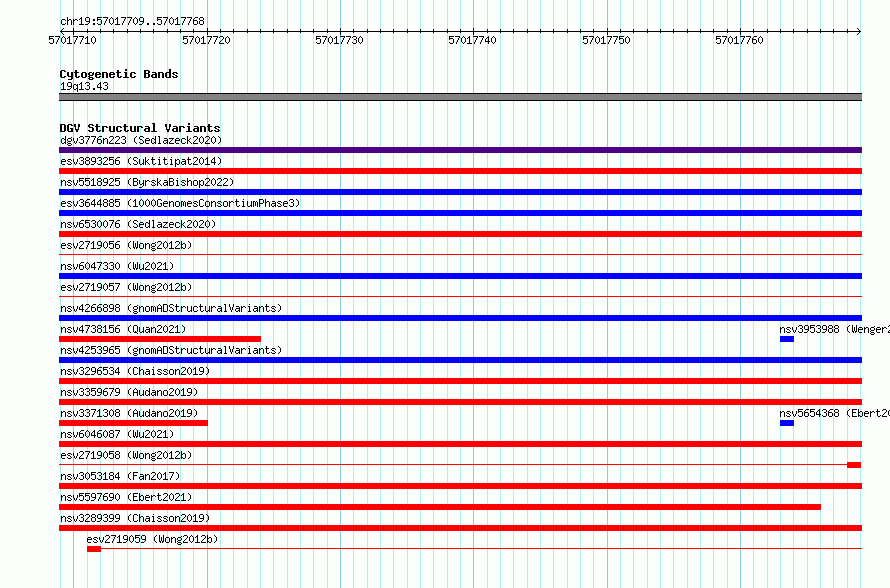Click the small red start block of esv2719059

[x=94, y=549]
